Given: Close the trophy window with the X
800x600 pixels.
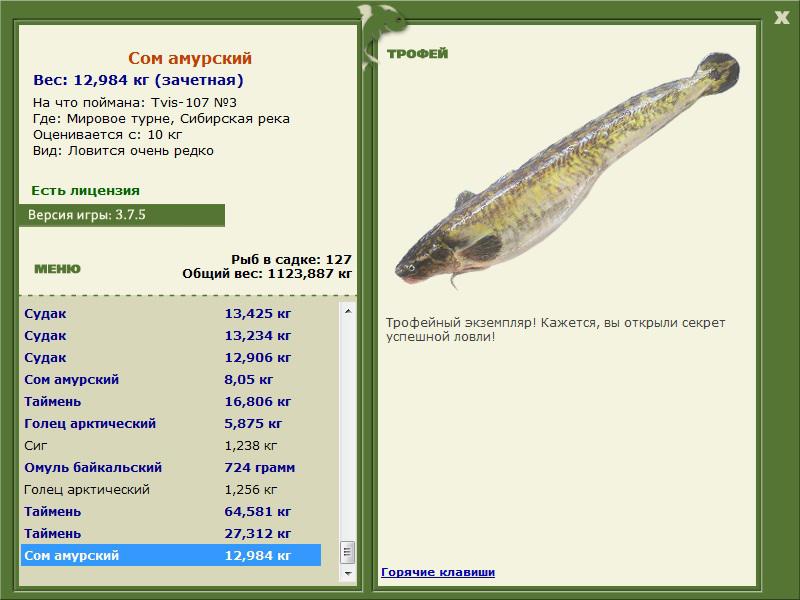Looking at the screenshot, I should click(781, 18).
